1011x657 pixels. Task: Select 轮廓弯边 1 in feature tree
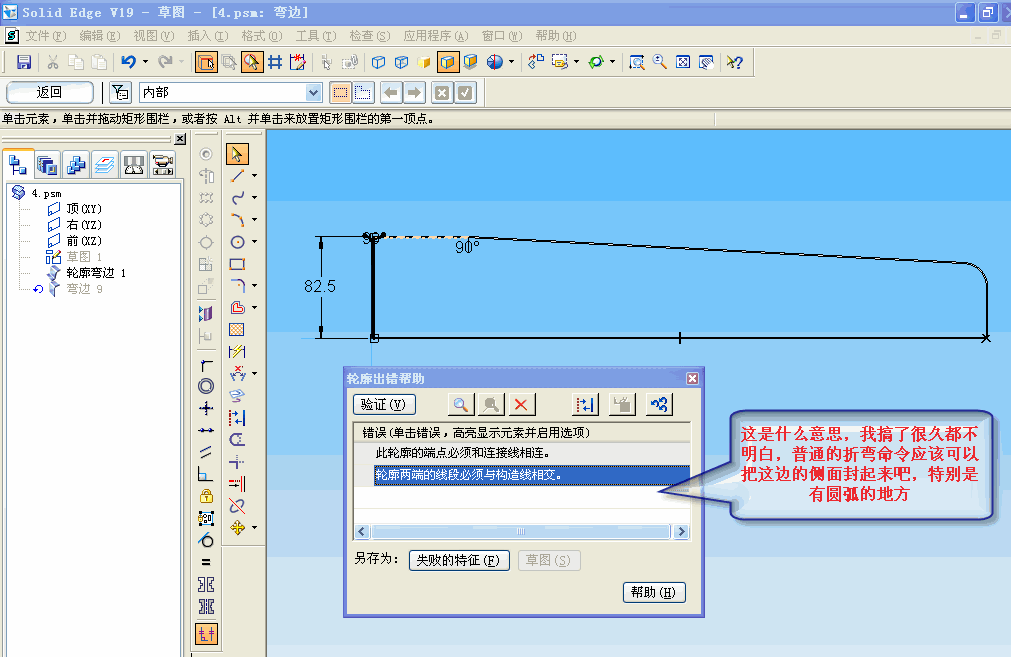tap(96, 273)
